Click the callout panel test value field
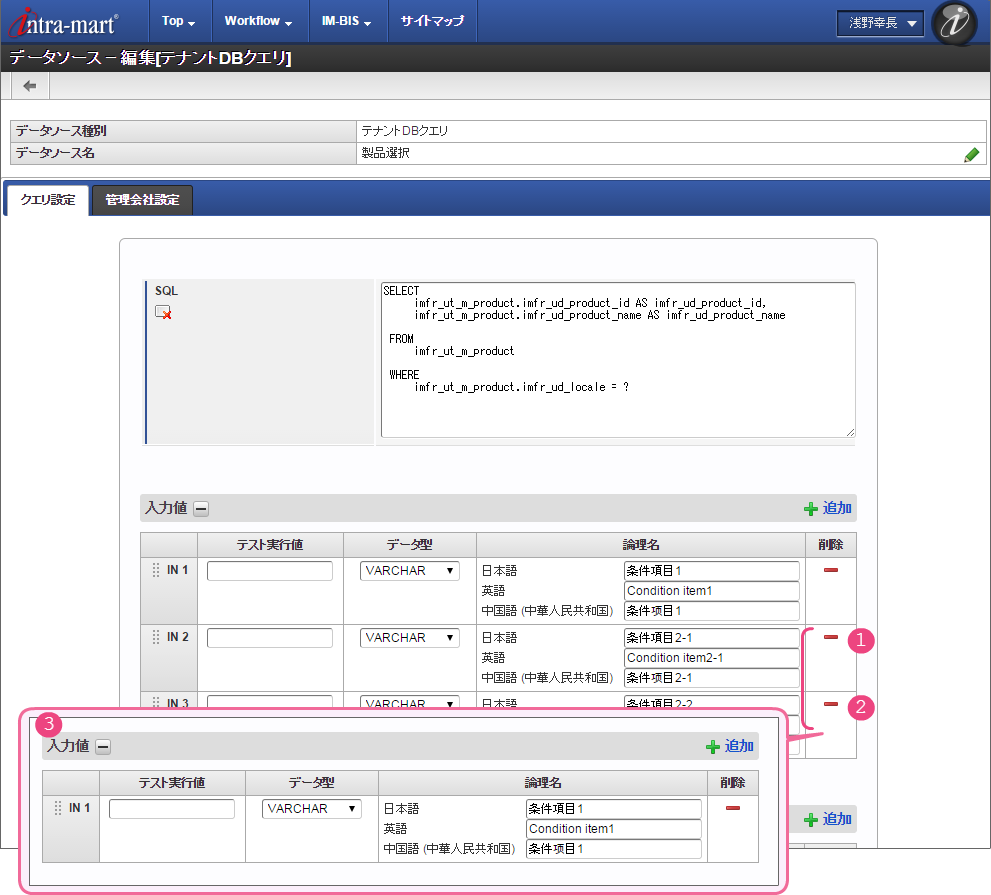 (x=172, y=809)
